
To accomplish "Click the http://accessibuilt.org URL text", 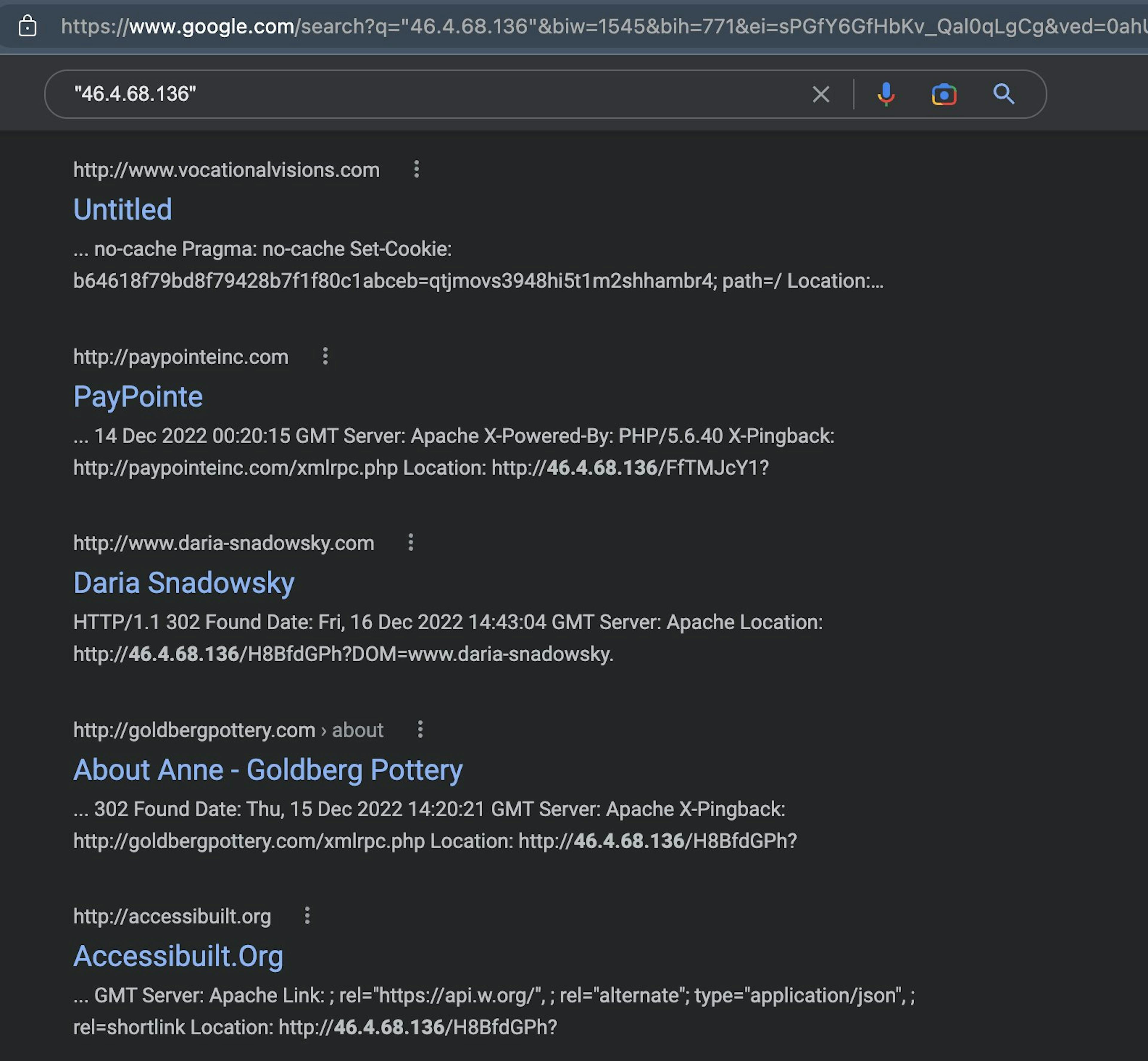I will (x=172, y=916).
